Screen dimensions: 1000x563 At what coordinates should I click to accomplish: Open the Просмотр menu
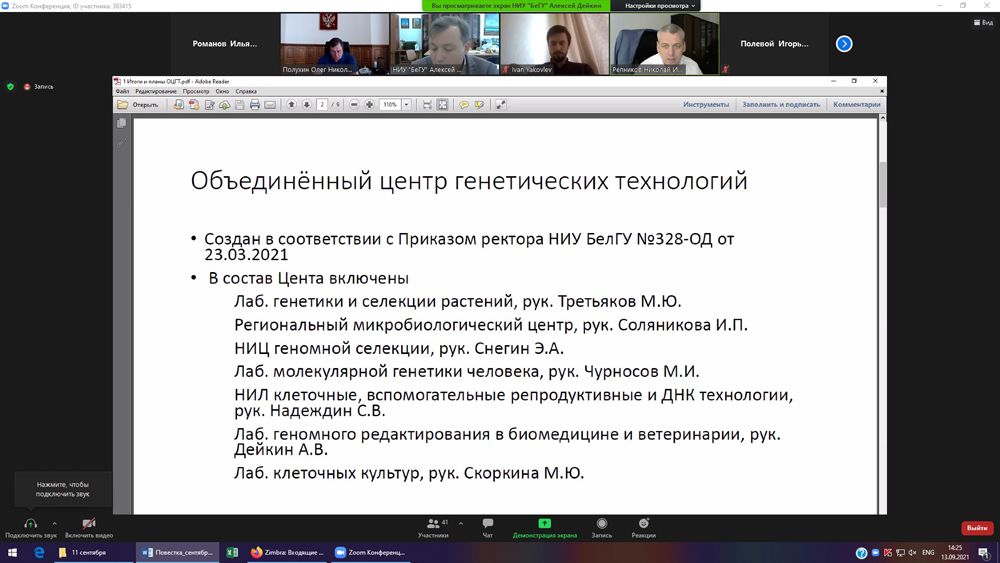point(196,91)
